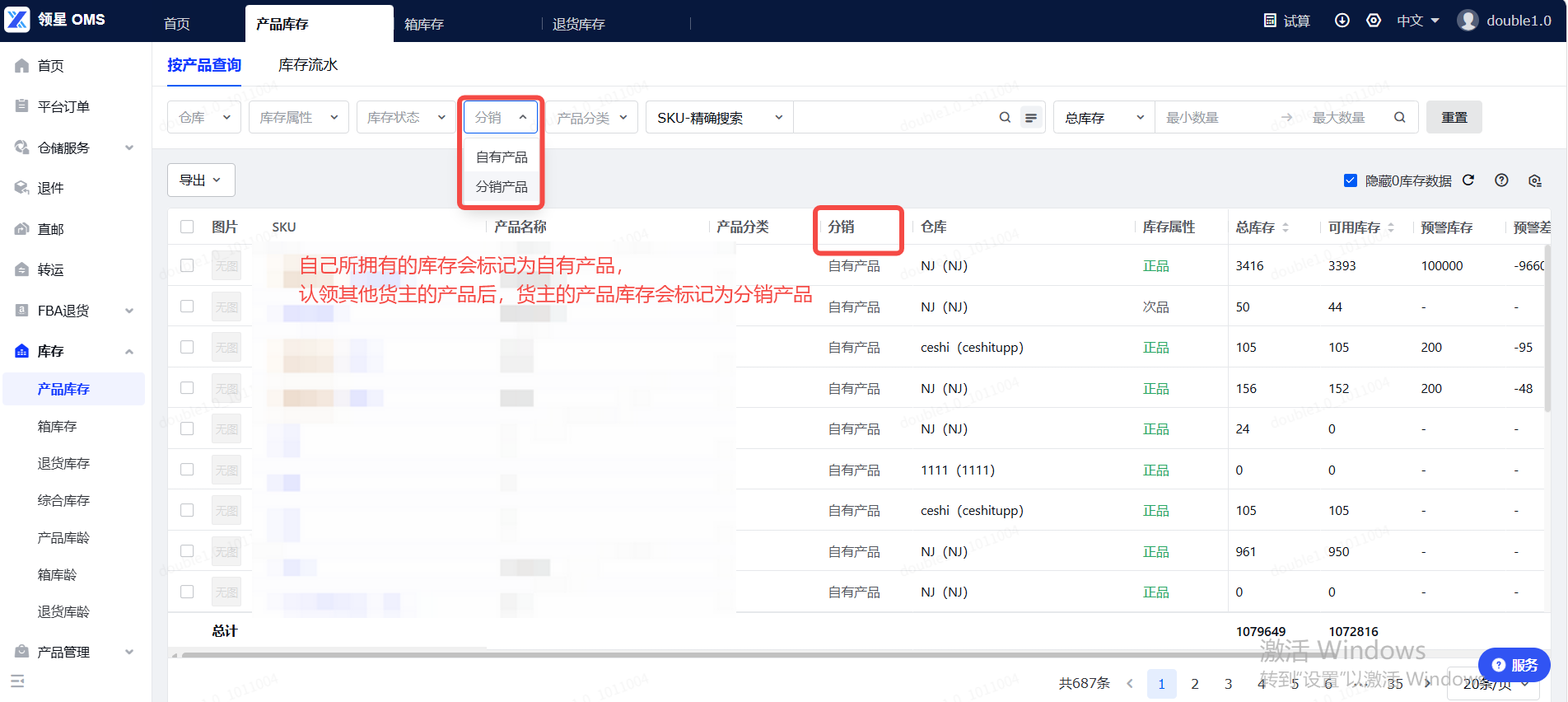Open the 库存状态 filter dropdown

(406, 117)
